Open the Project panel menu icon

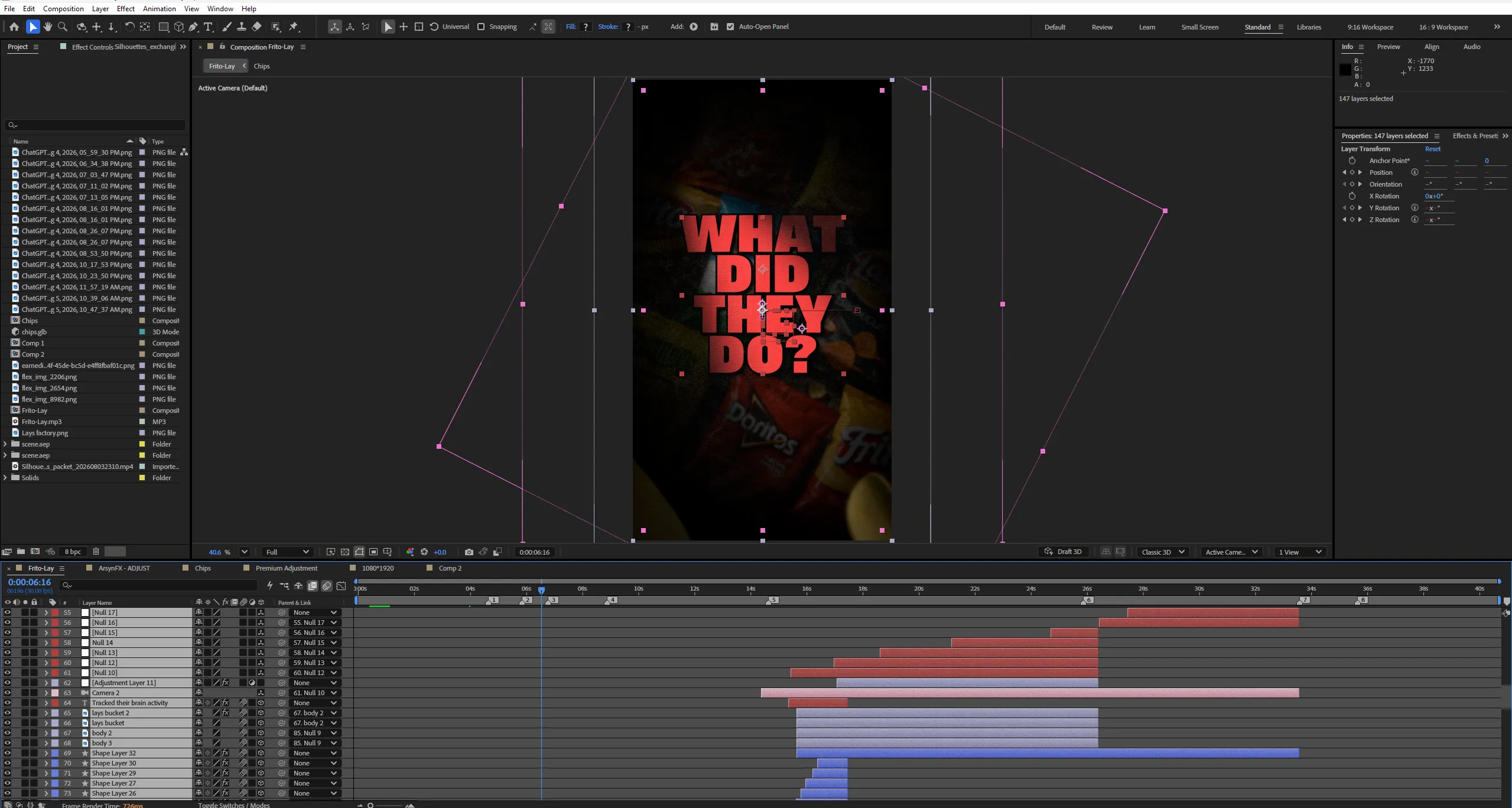click(36, 47)
